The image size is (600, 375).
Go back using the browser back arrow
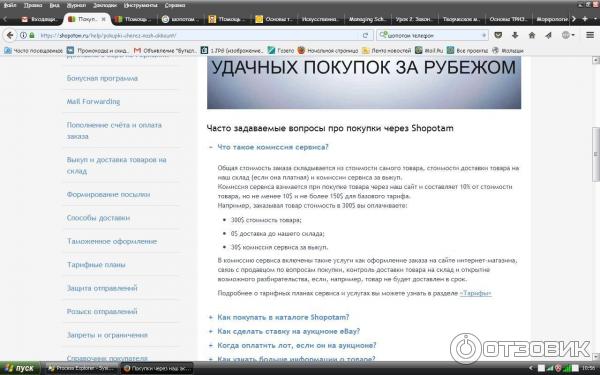point(10,35)
